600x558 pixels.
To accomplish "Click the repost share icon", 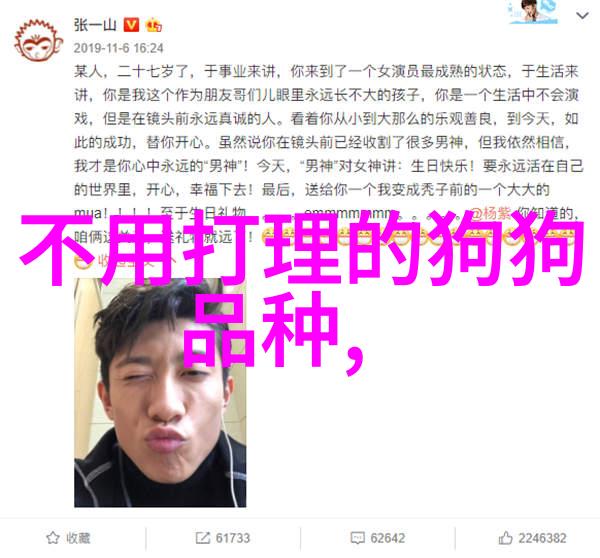I will coord(202,538).
